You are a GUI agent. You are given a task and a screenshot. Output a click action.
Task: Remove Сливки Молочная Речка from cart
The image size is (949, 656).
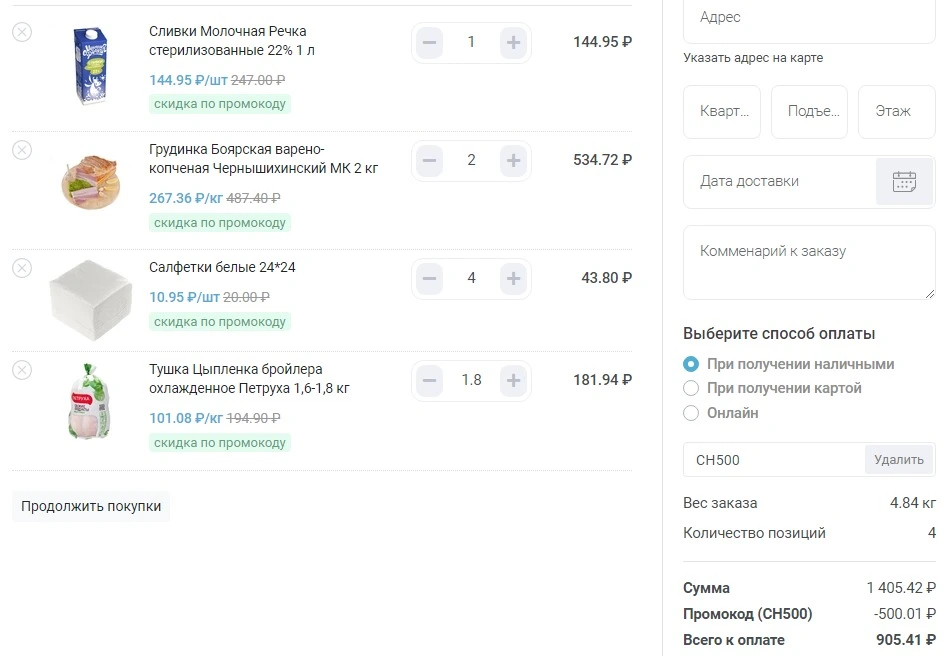(x=22, y=31)
